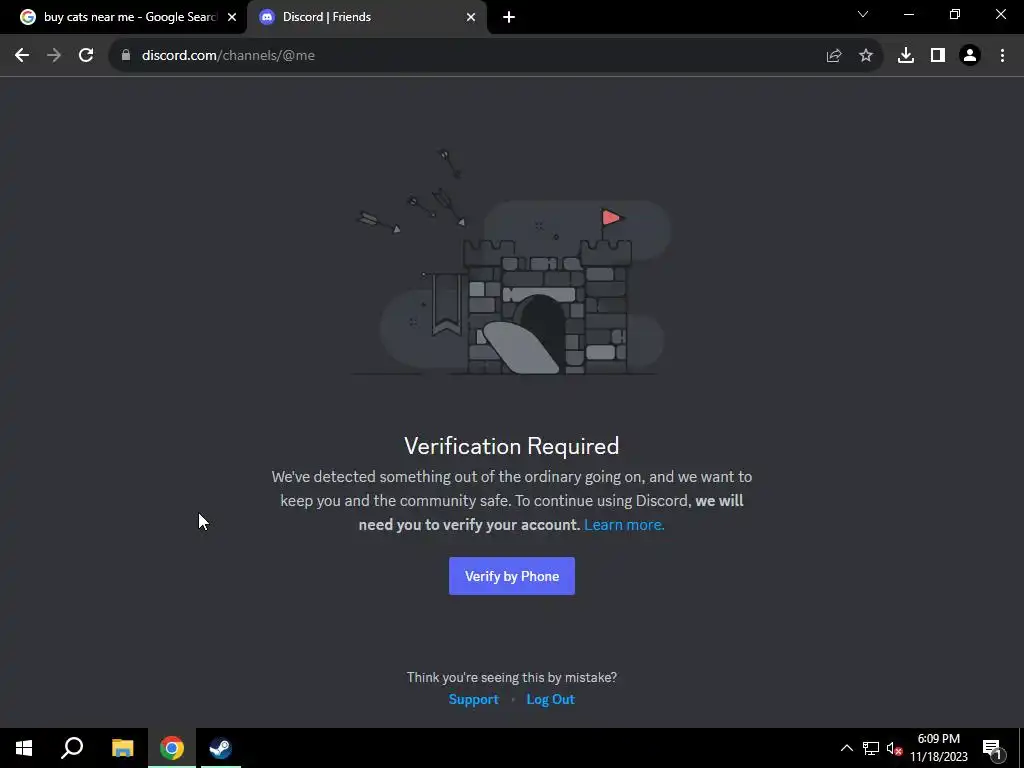Image resolution: width=1024 pixels, height=768 pixels.
Task: Open the Support link
Action: (473, 699)
